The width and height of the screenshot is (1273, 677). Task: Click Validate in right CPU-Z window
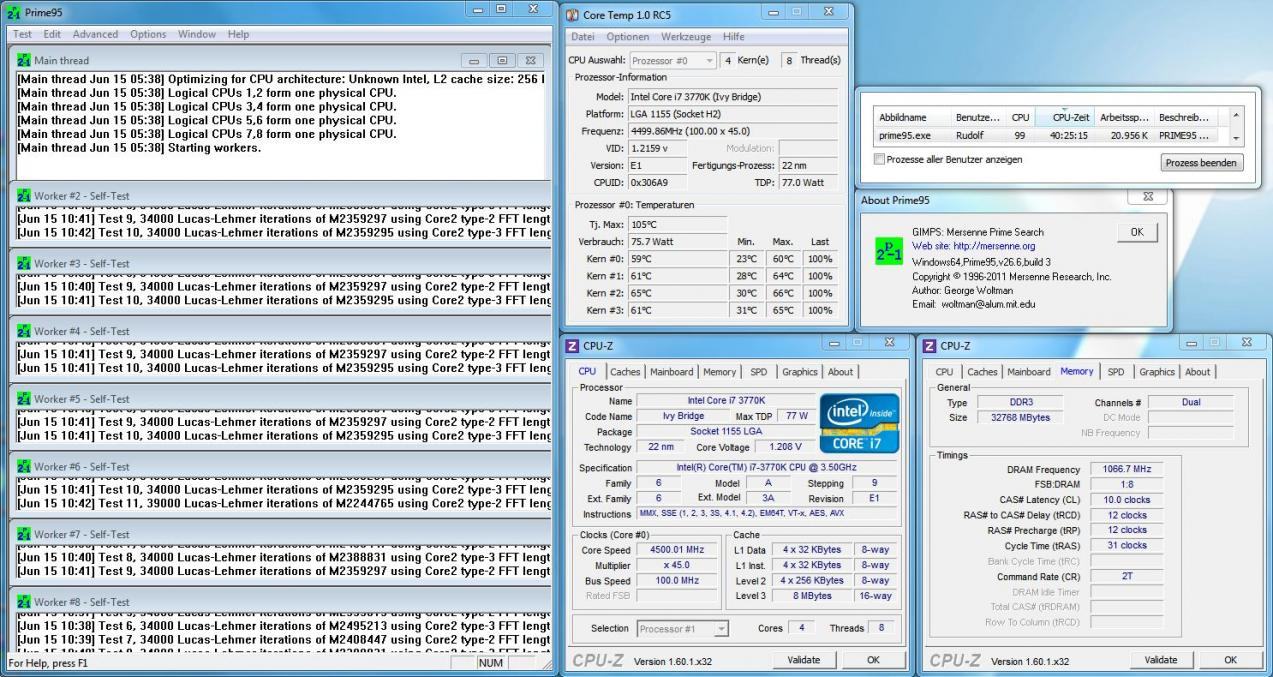[x=1161, y=660]
